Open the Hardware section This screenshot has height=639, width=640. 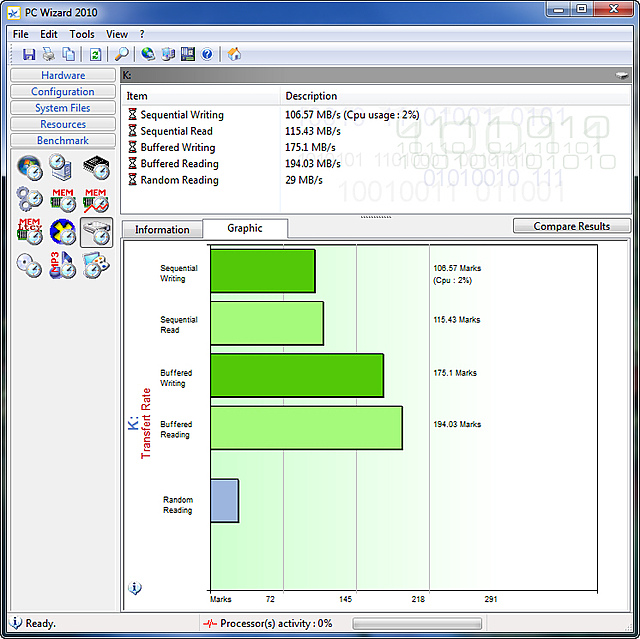(63, 75)
